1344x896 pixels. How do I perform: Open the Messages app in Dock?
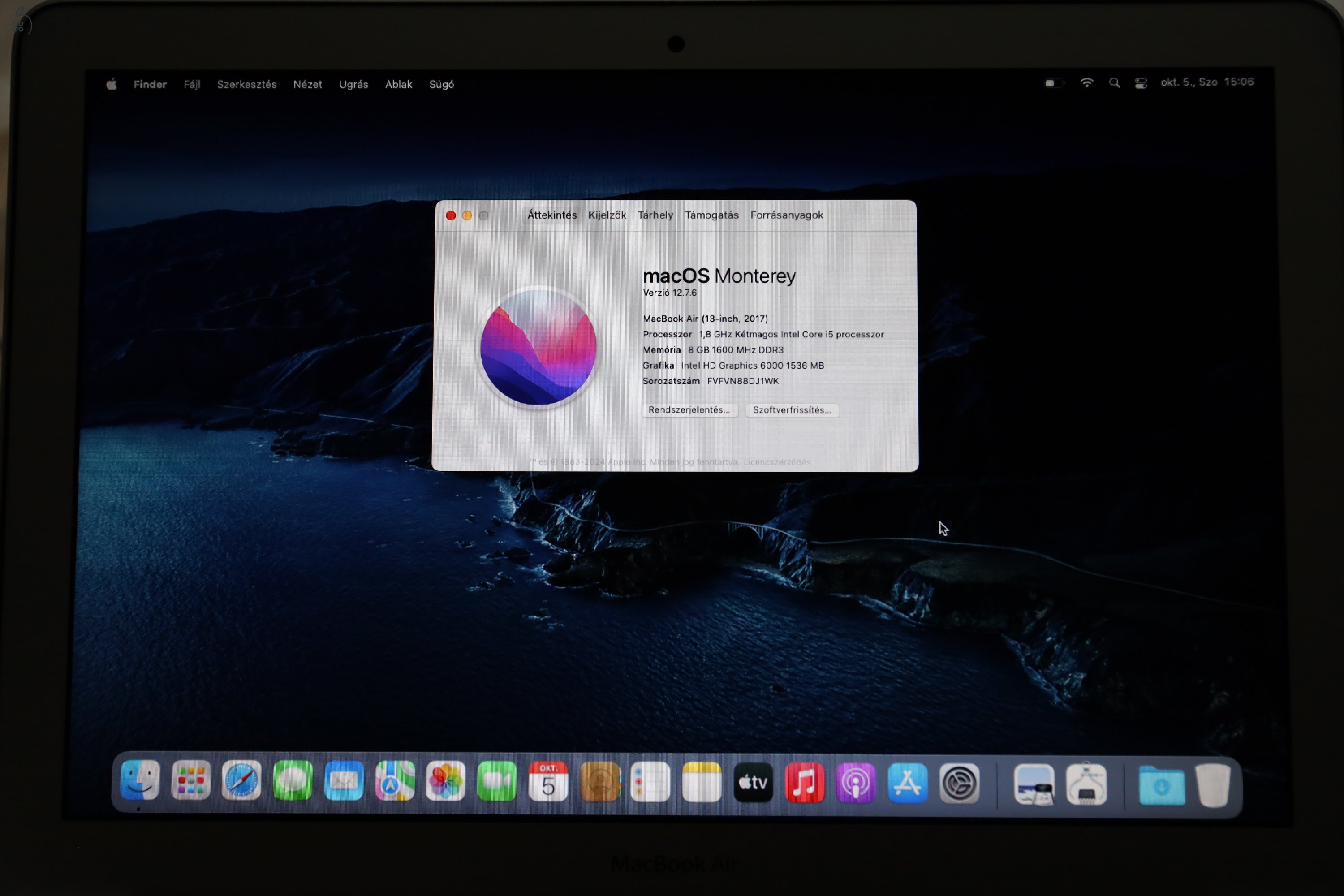point(293,780)
